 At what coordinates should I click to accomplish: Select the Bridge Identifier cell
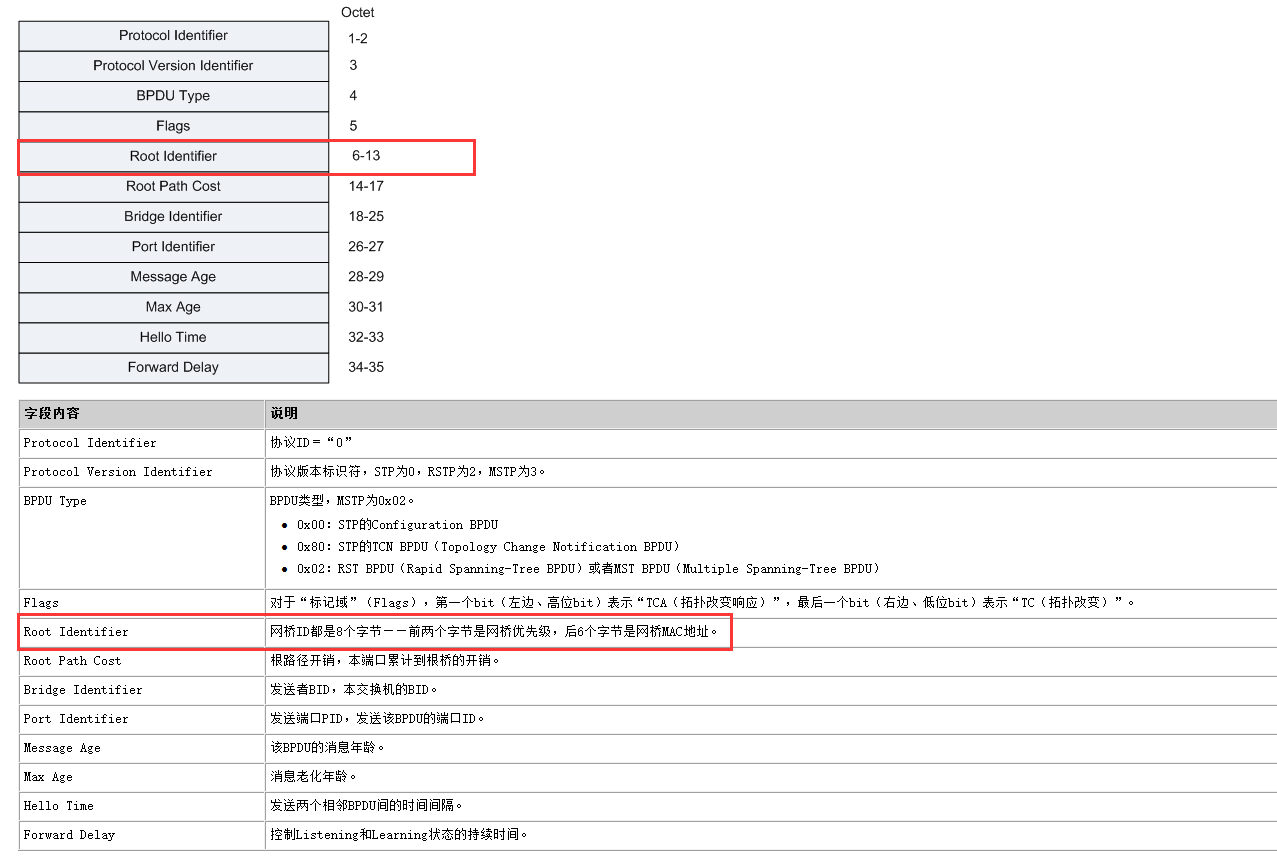[x=172, y=216]
